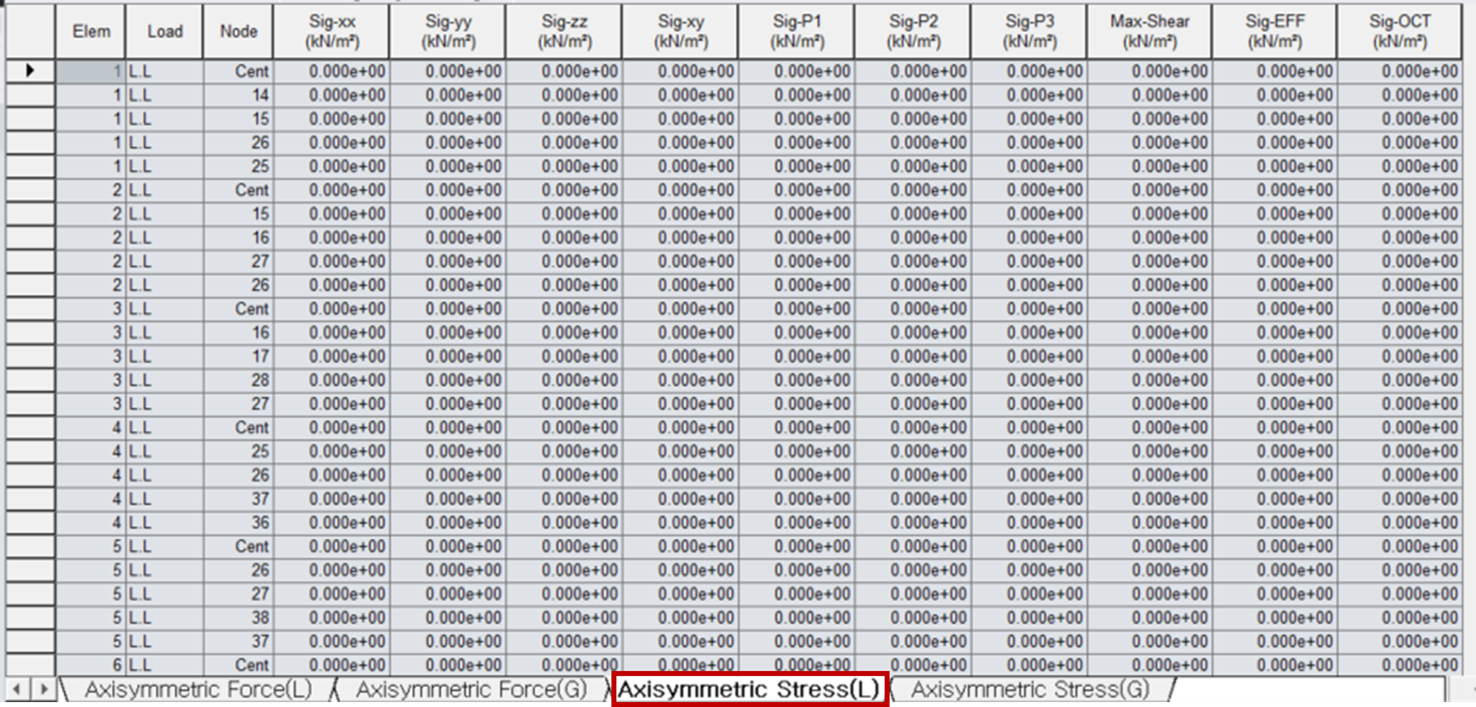Click the Elem column header
This screenshot has width=1476, height=707.
point(91,32)
